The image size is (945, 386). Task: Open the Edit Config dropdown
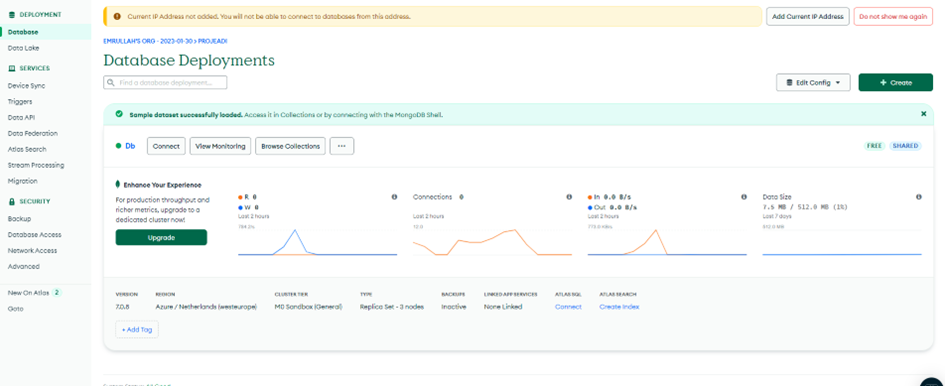[x=813, y=83]
